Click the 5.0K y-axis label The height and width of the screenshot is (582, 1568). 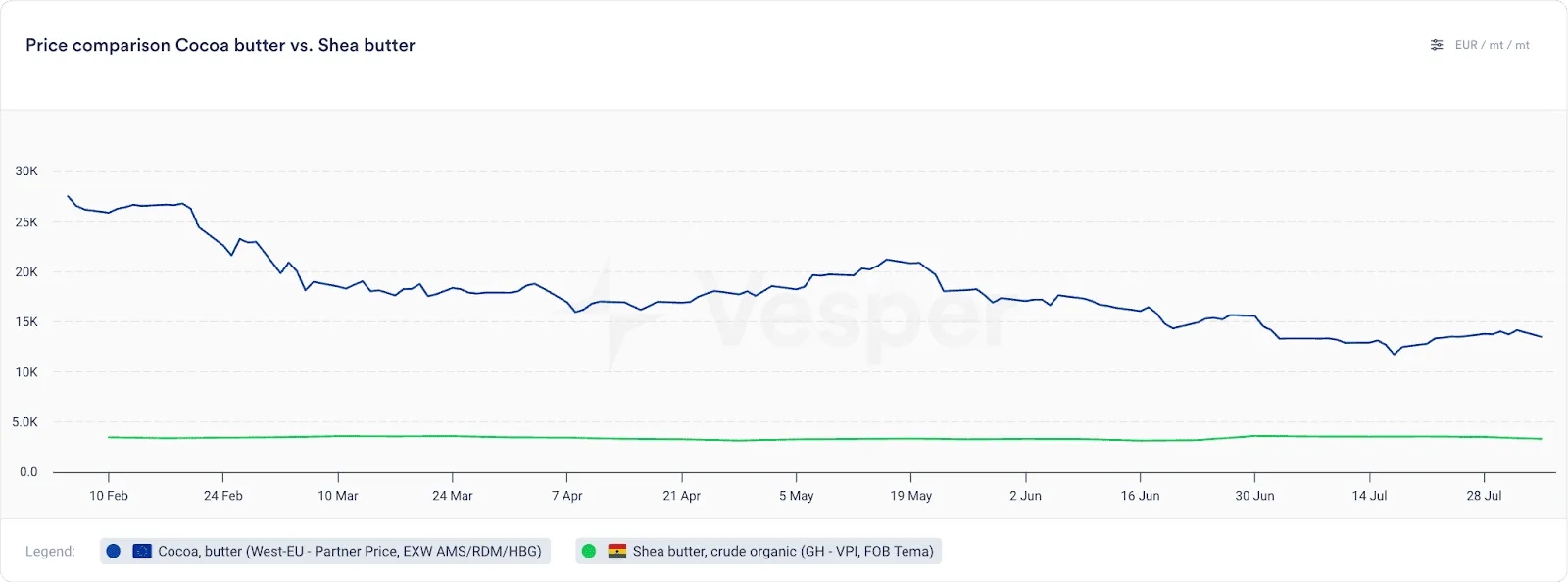point(25,422)
